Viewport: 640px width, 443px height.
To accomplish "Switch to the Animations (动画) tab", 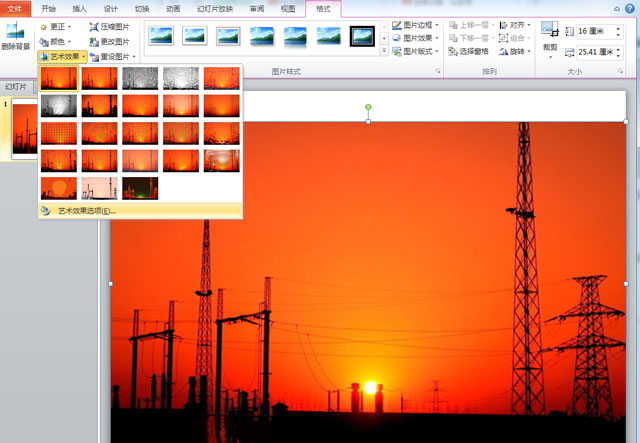I will (173, 9).
